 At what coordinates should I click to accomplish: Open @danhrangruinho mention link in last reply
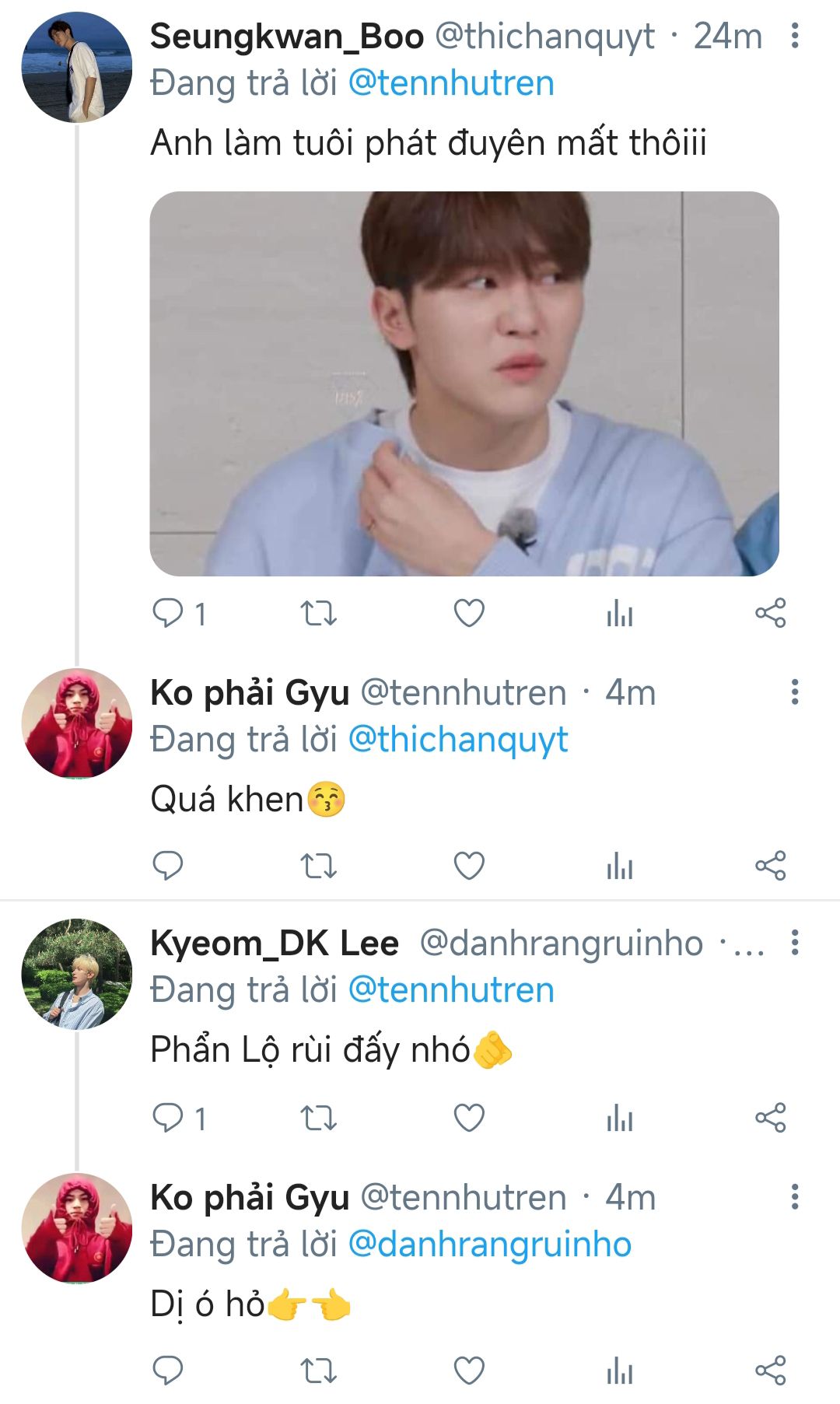490,1245
